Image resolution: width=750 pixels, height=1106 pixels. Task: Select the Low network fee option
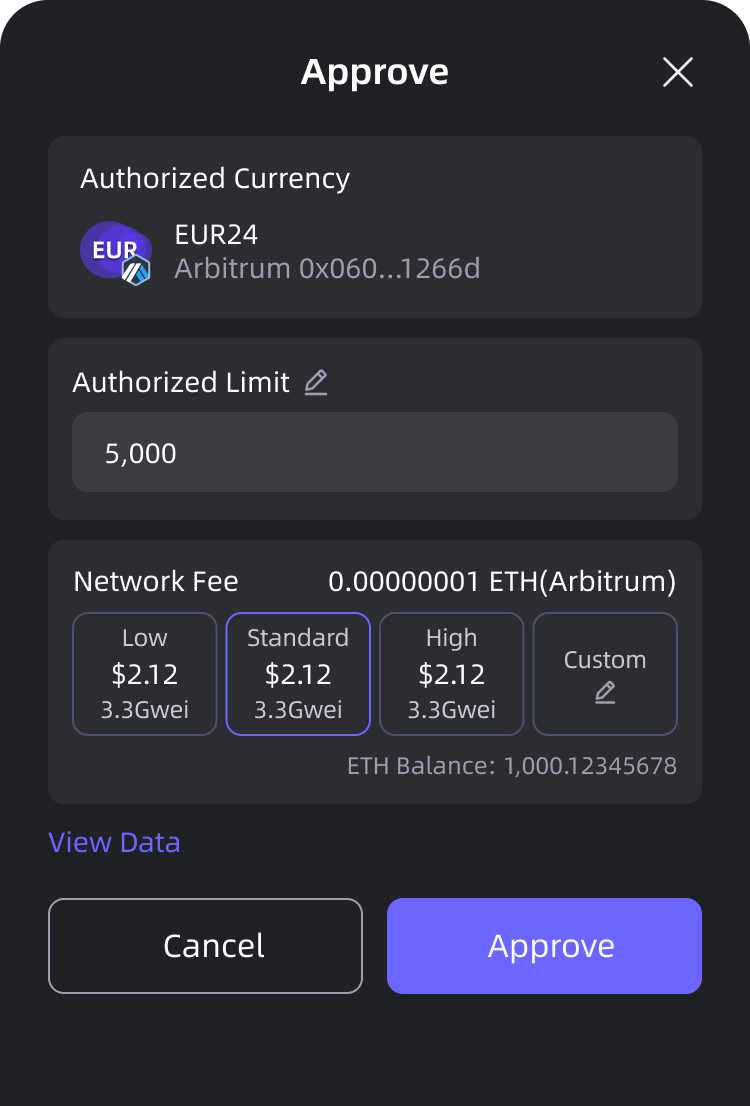145,674
